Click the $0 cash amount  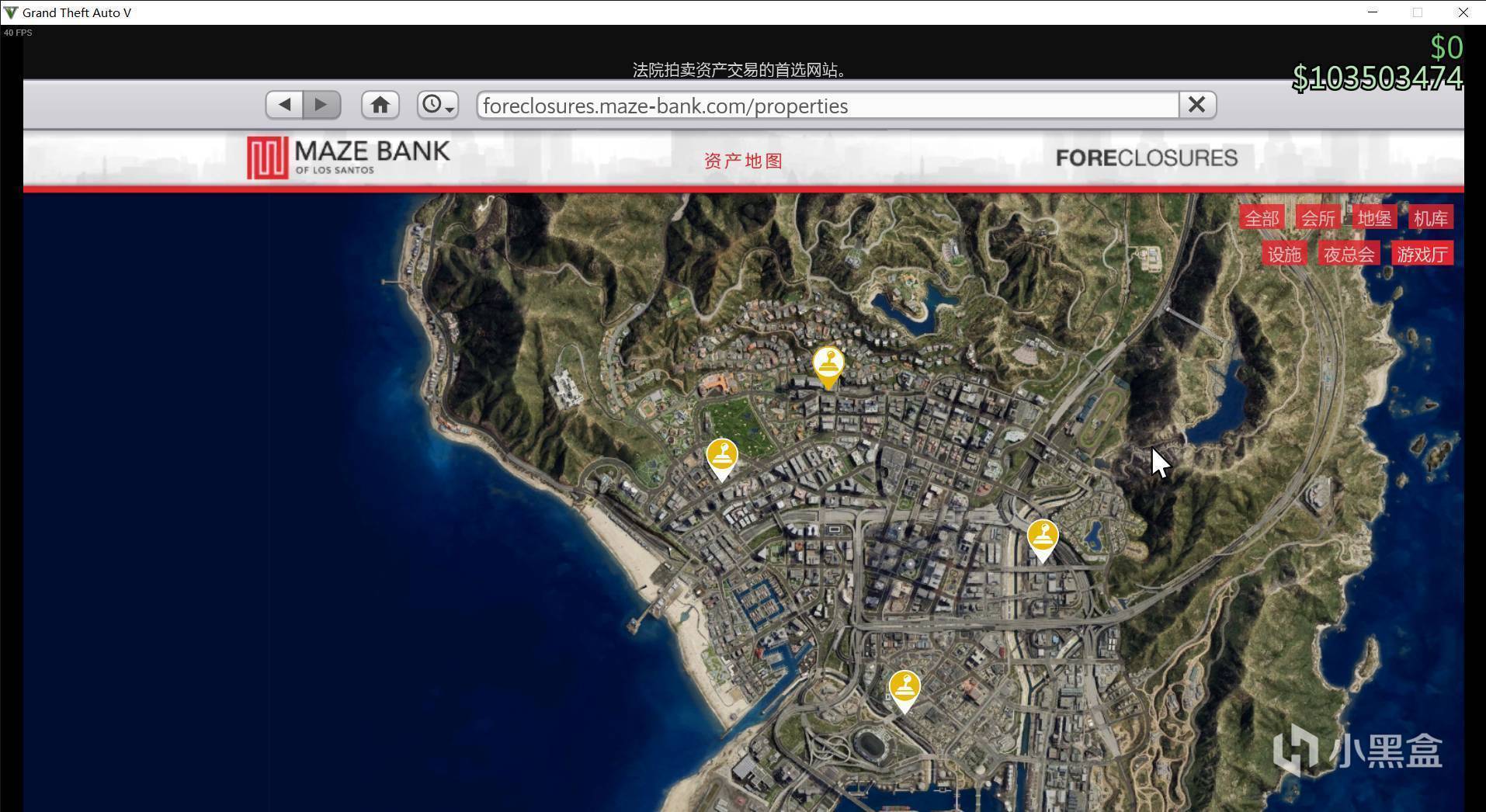click(1446, 48)
